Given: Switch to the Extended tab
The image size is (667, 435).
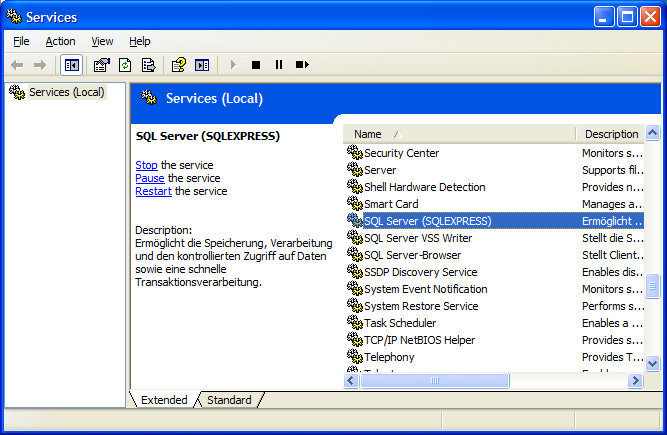Looking at the screenshot, I should tap(164, 400).
